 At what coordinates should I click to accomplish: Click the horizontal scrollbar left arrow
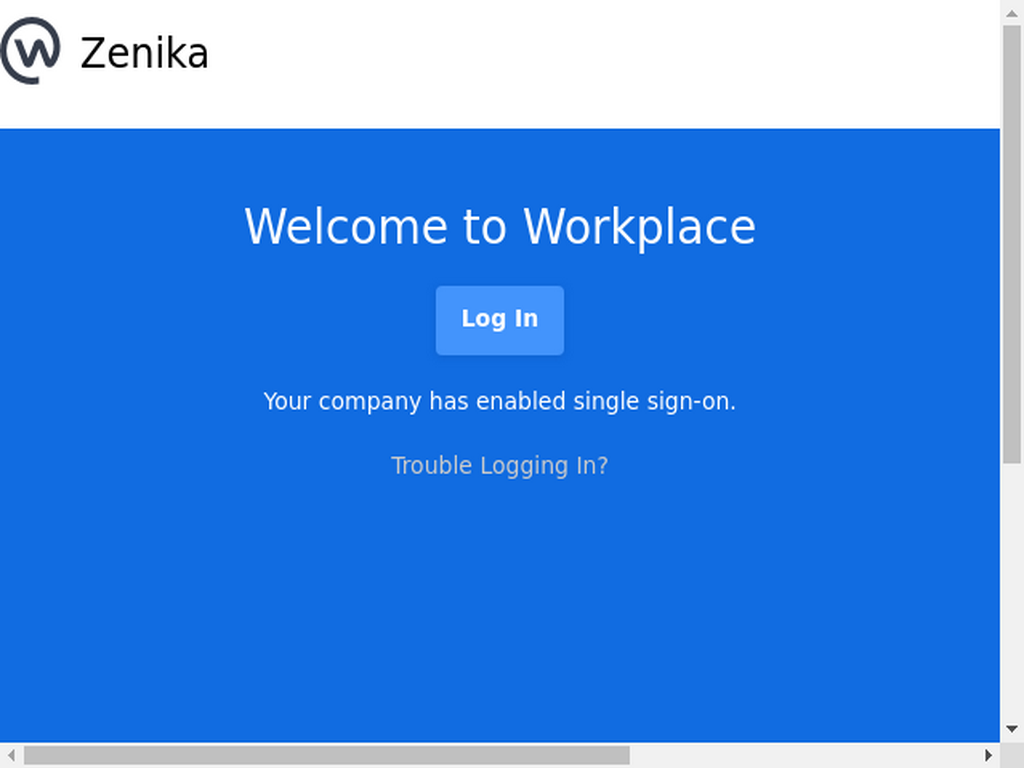point(11,755)
